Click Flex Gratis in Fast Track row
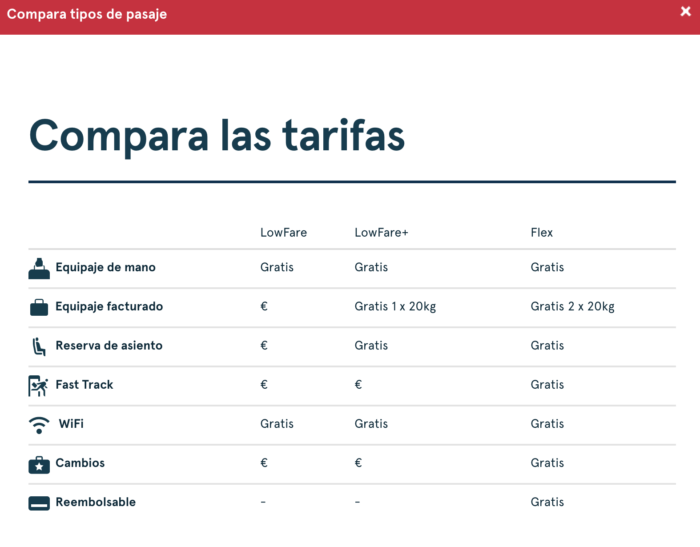This screenshot has width=700, height=547. (547, 385)
